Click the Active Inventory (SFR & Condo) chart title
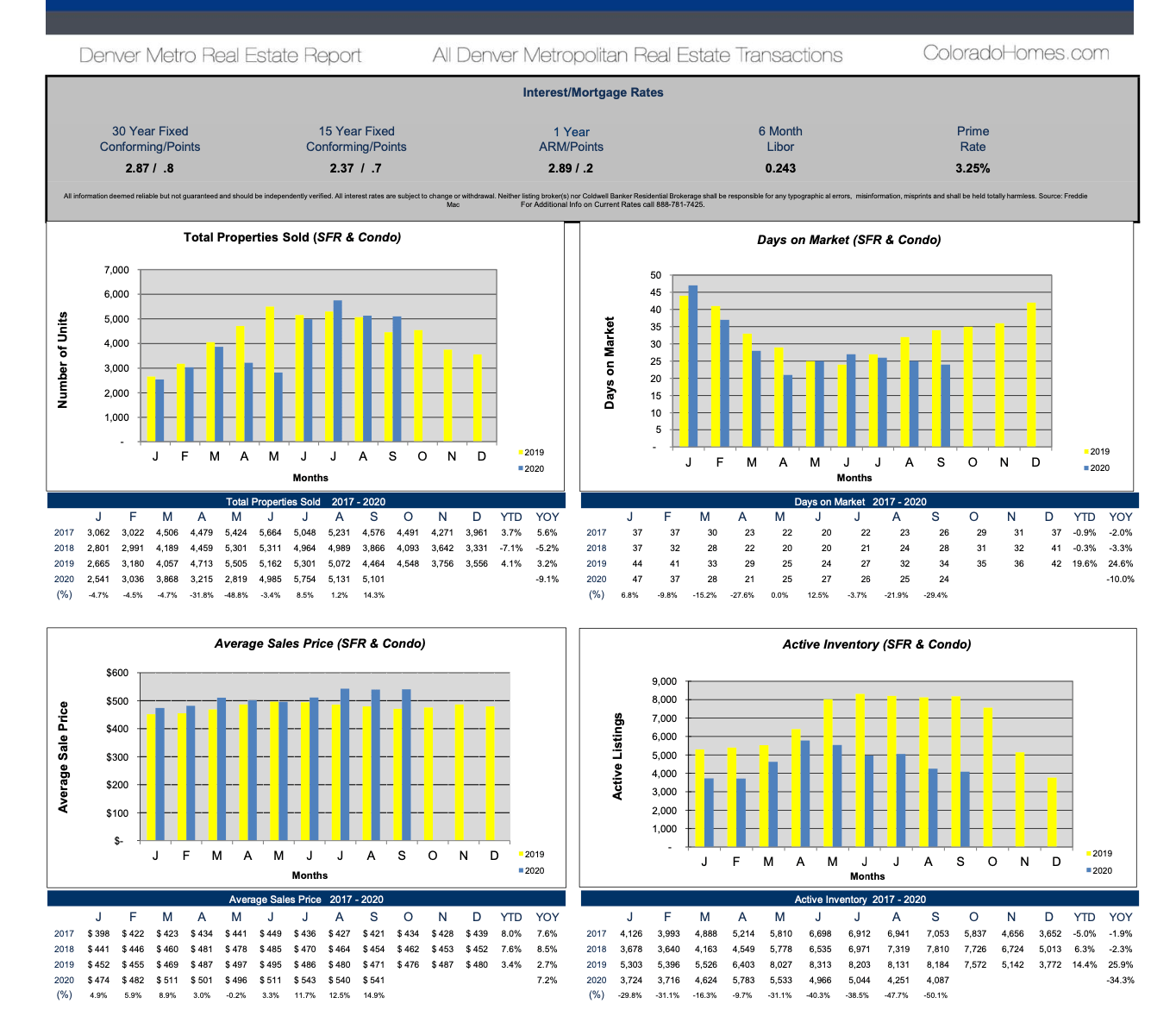Viewport: 1176px width, 1035px height. coord(876,644)
